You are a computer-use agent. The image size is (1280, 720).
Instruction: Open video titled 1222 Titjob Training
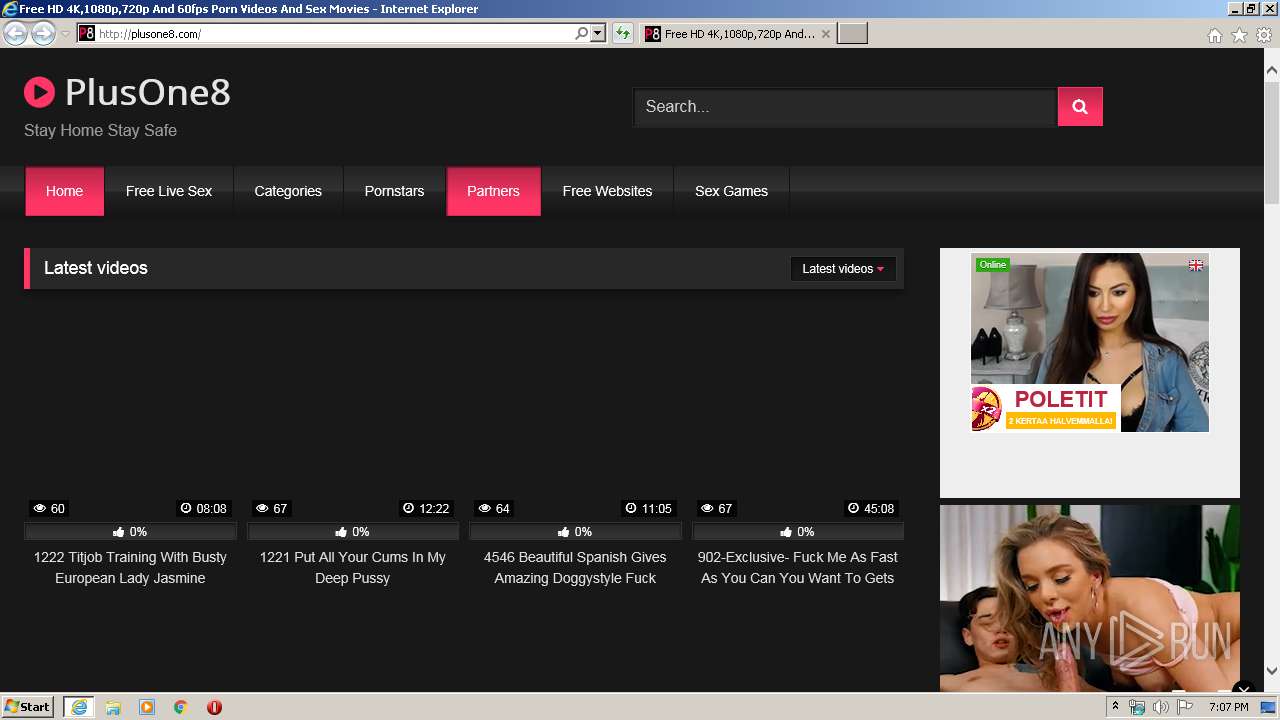tap(130, 568)
